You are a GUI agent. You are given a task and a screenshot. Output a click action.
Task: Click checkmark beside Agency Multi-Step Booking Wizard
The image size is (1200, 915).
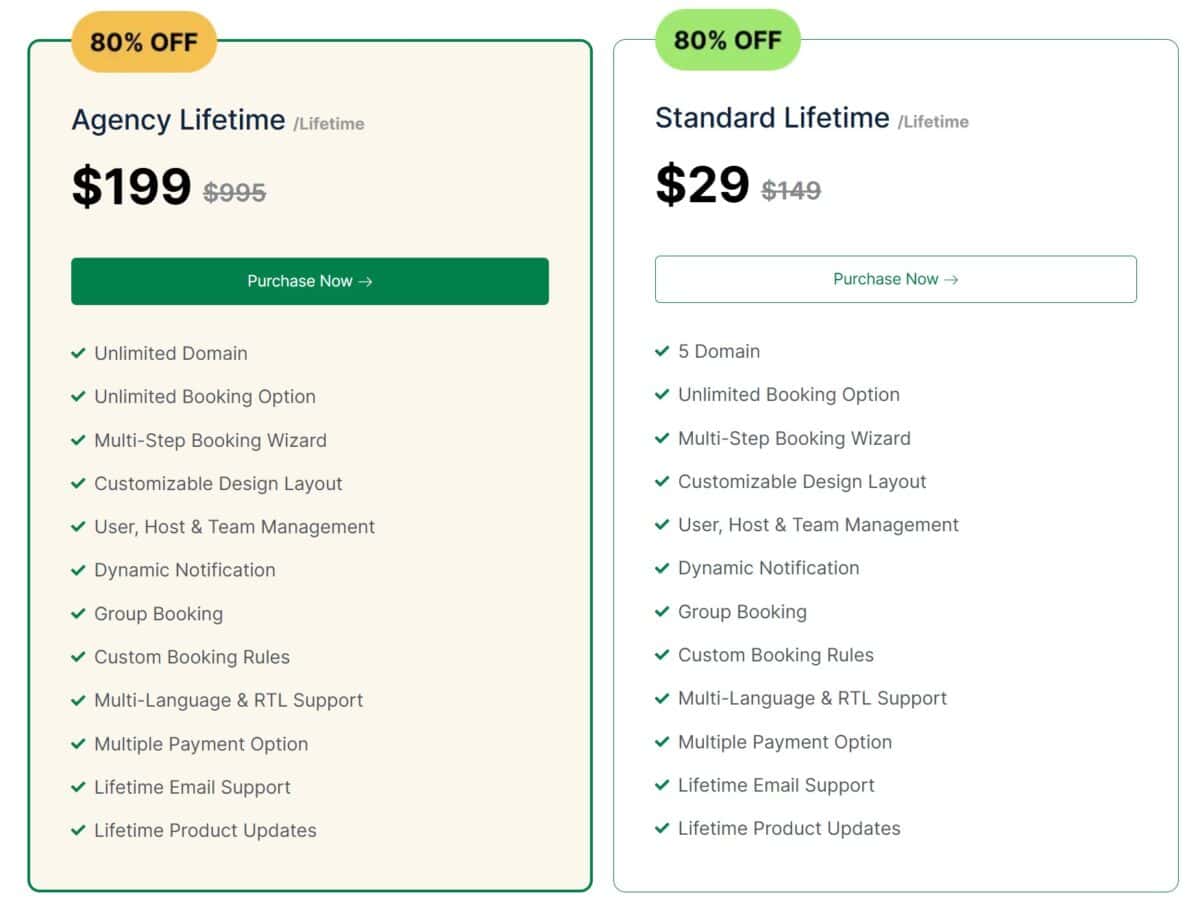(78, 440)
